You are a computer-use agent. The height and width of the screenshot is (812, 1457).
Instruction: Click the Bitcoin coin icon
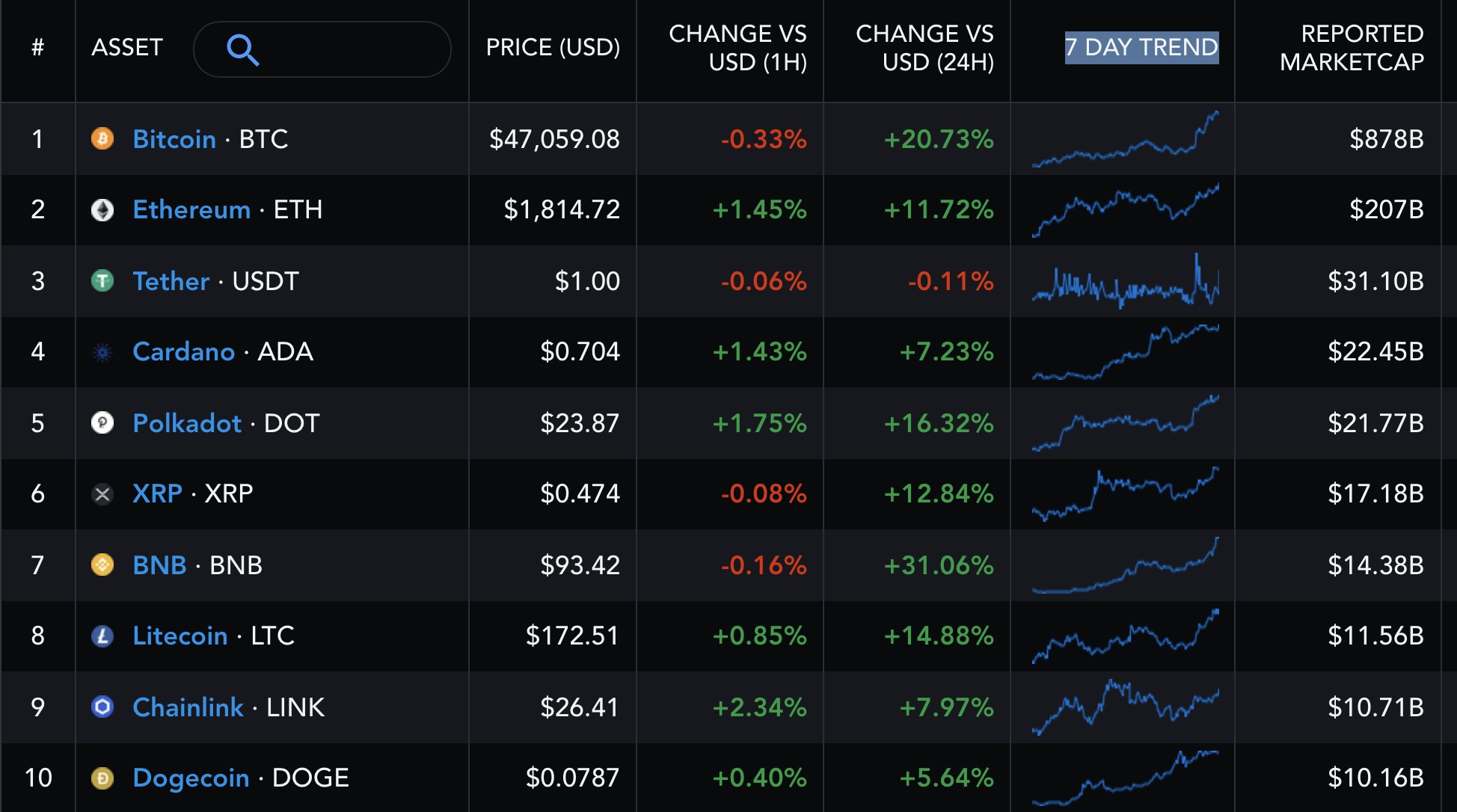coord(102,138)
